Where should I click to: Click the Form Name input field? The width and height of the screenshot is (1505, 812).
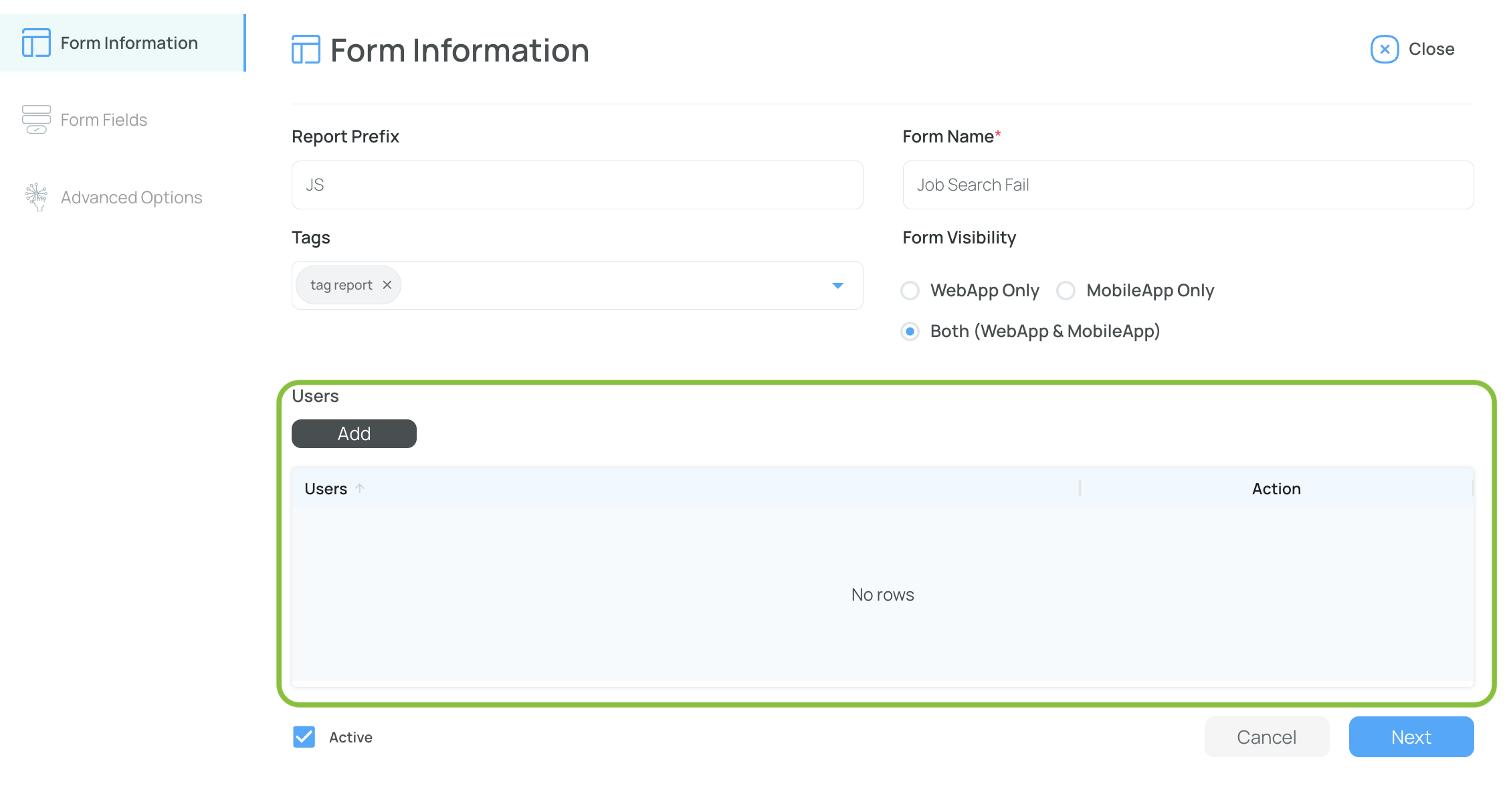(1187, 185)
